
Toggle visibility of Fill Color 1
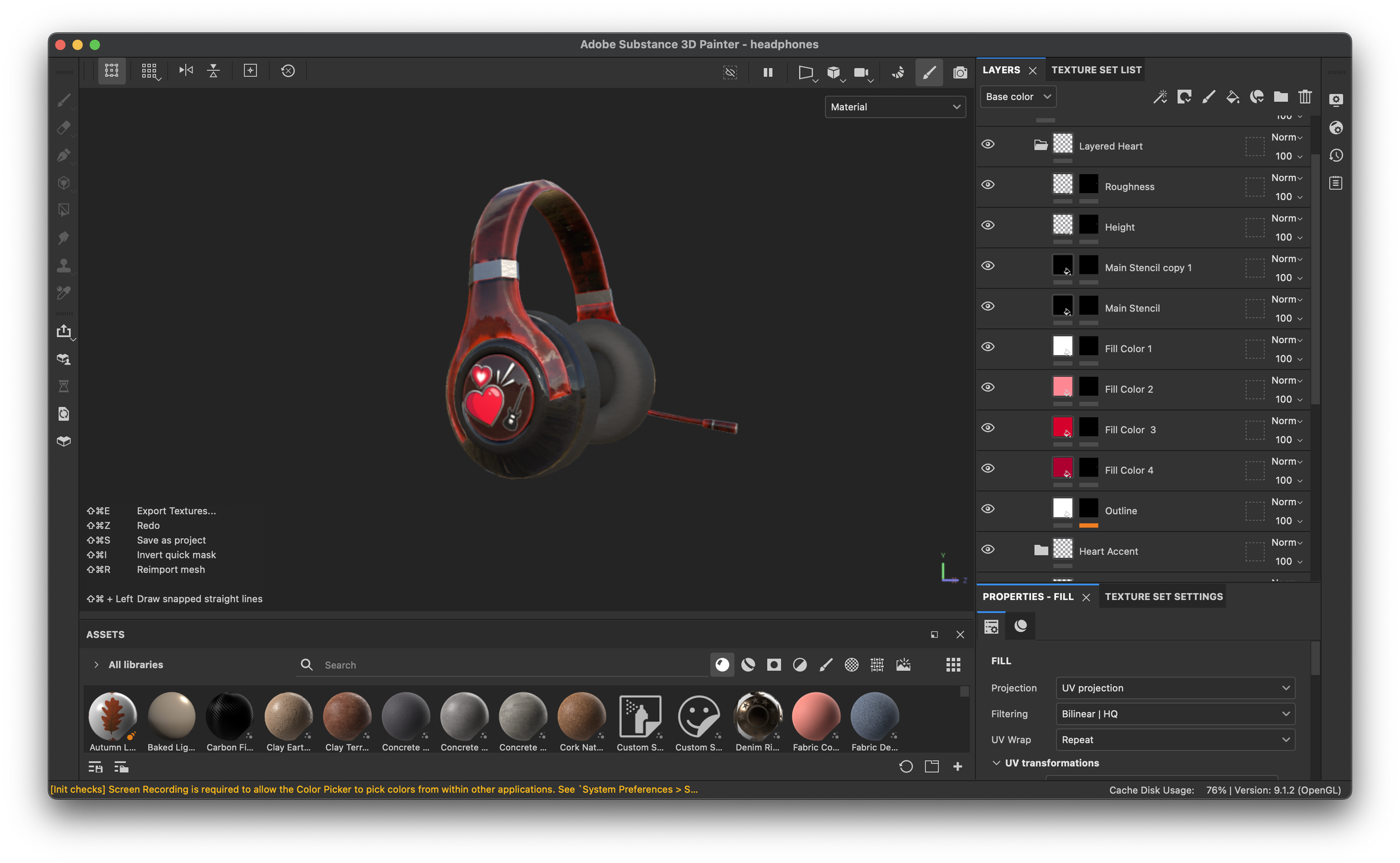[988, 347]
